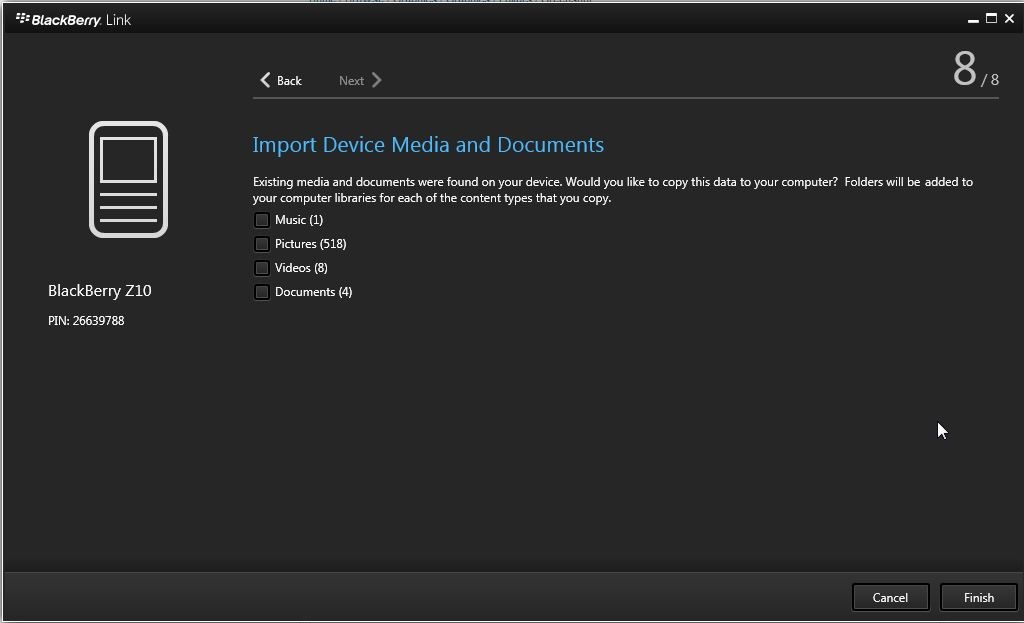Close the BlackBerry Link window
The width and height of the screenshot is (1024, 623).
tap(1009, 18)
